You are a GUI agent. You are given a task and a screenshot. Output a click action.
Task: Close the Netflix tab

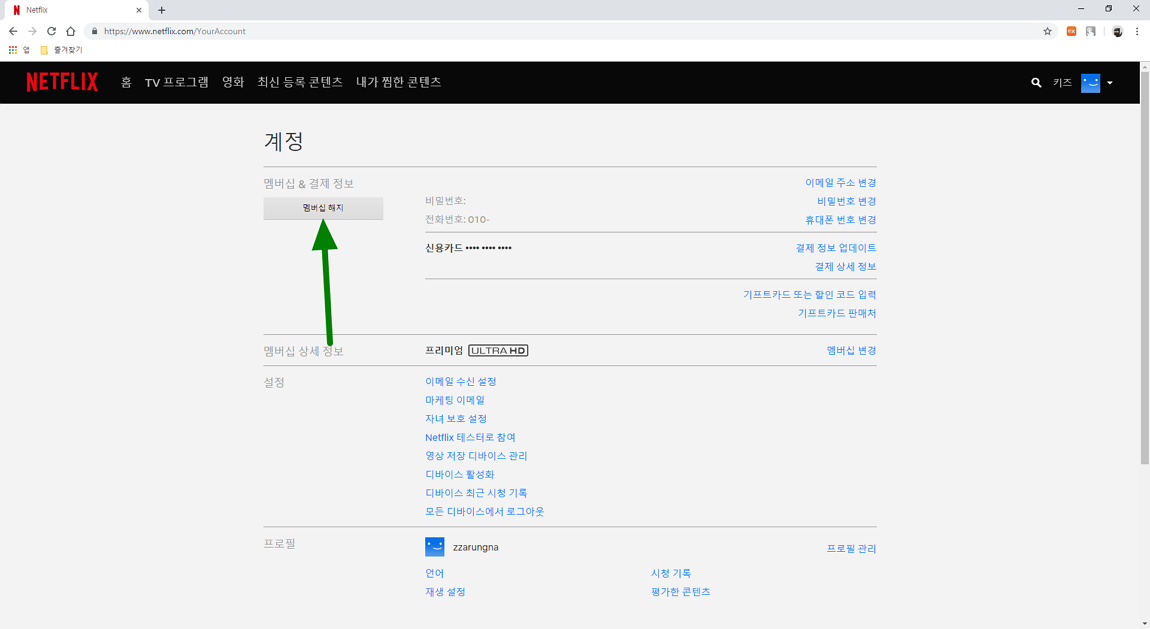click(x=139, y=10)
